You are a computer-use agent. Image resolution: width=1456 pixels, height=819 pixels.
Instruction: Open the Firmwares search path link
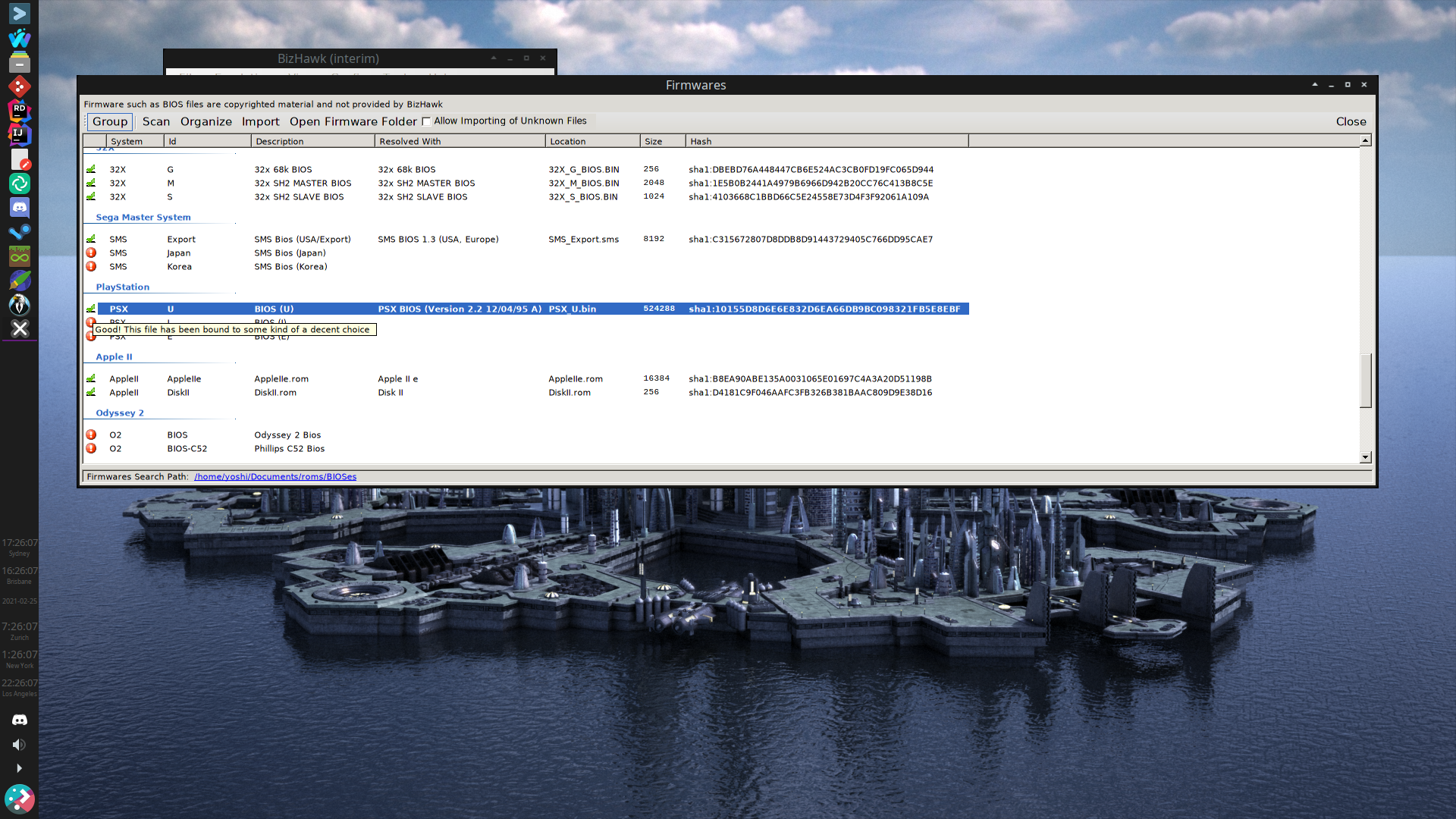(x=275, y=477)
